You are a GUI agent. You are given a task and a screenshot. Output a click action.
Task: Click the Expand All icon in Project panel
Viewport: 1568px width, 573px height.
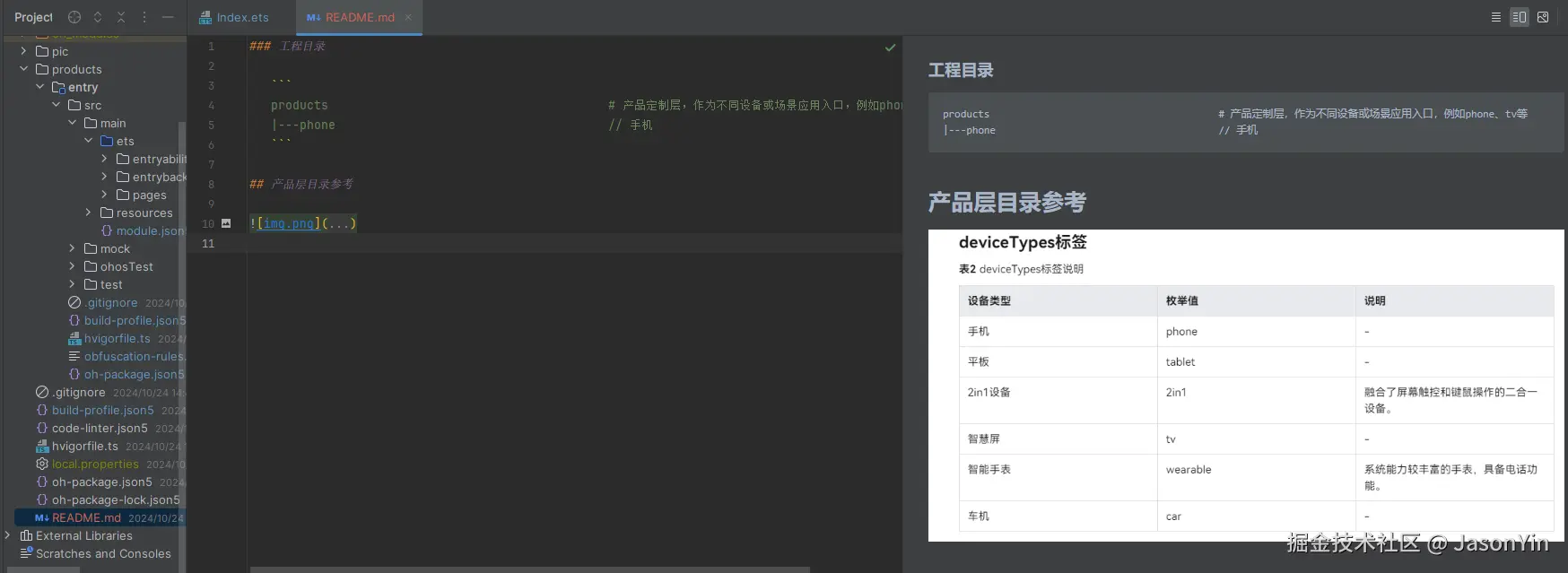tap(98, 17)
